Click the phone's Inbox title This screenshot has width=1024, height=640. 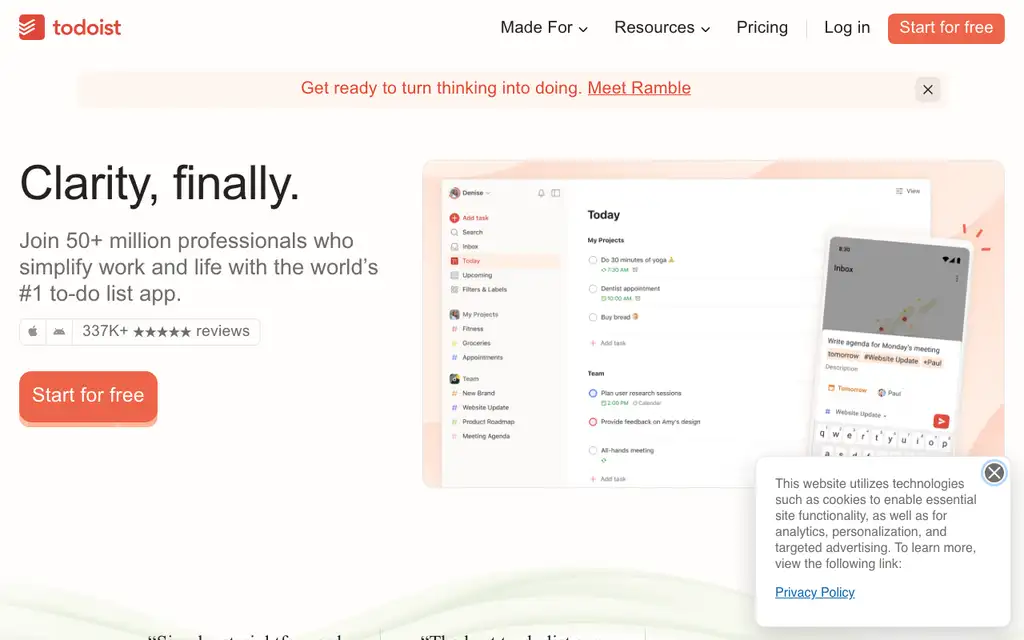843,268
